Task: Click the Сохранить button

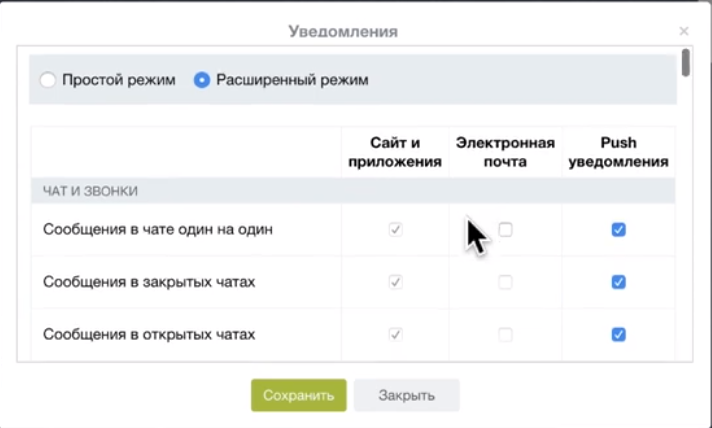Action: [298, 395]
